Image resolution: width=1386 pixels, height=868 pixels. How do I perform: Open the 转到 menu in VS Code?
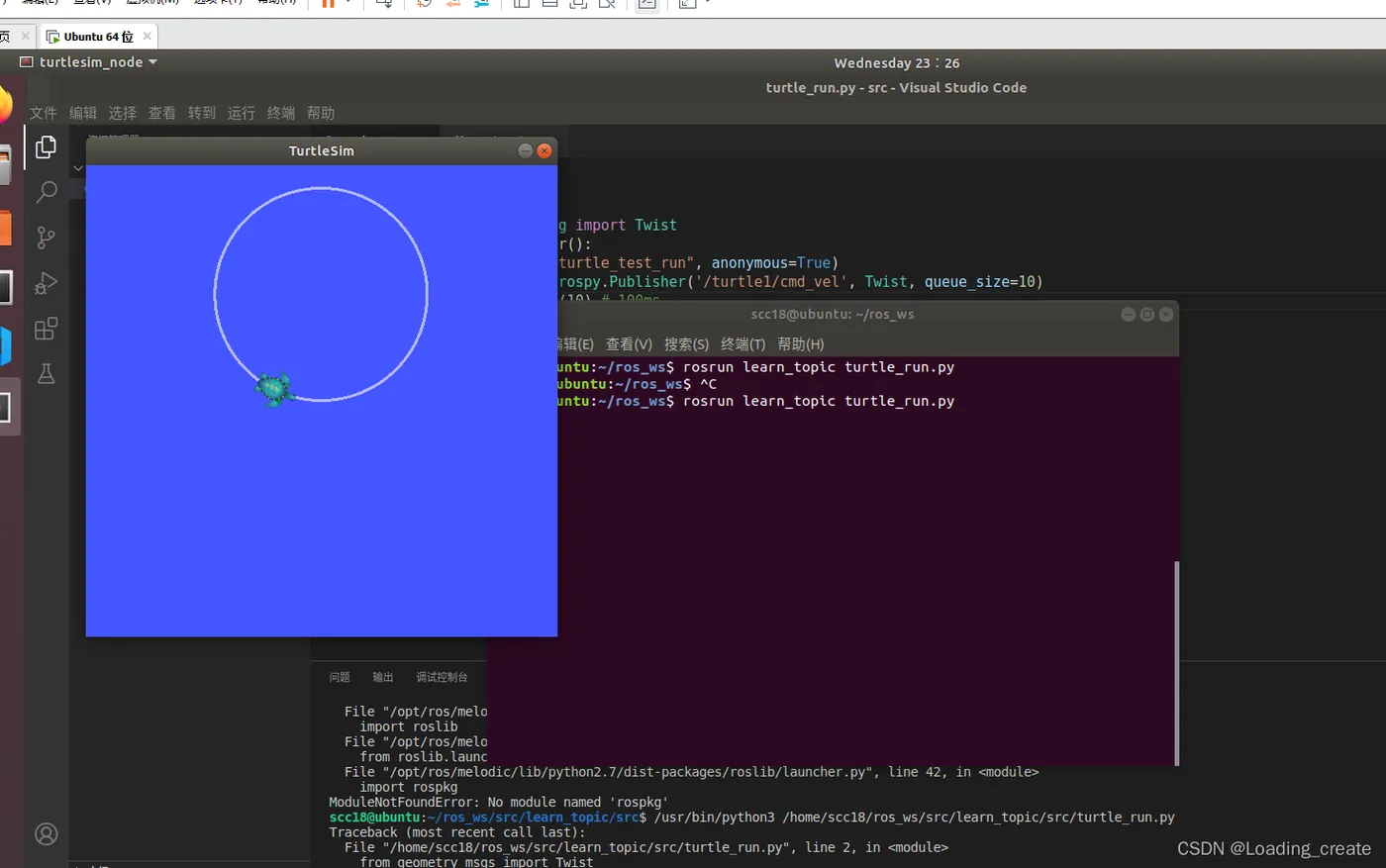tap(201, 113)
